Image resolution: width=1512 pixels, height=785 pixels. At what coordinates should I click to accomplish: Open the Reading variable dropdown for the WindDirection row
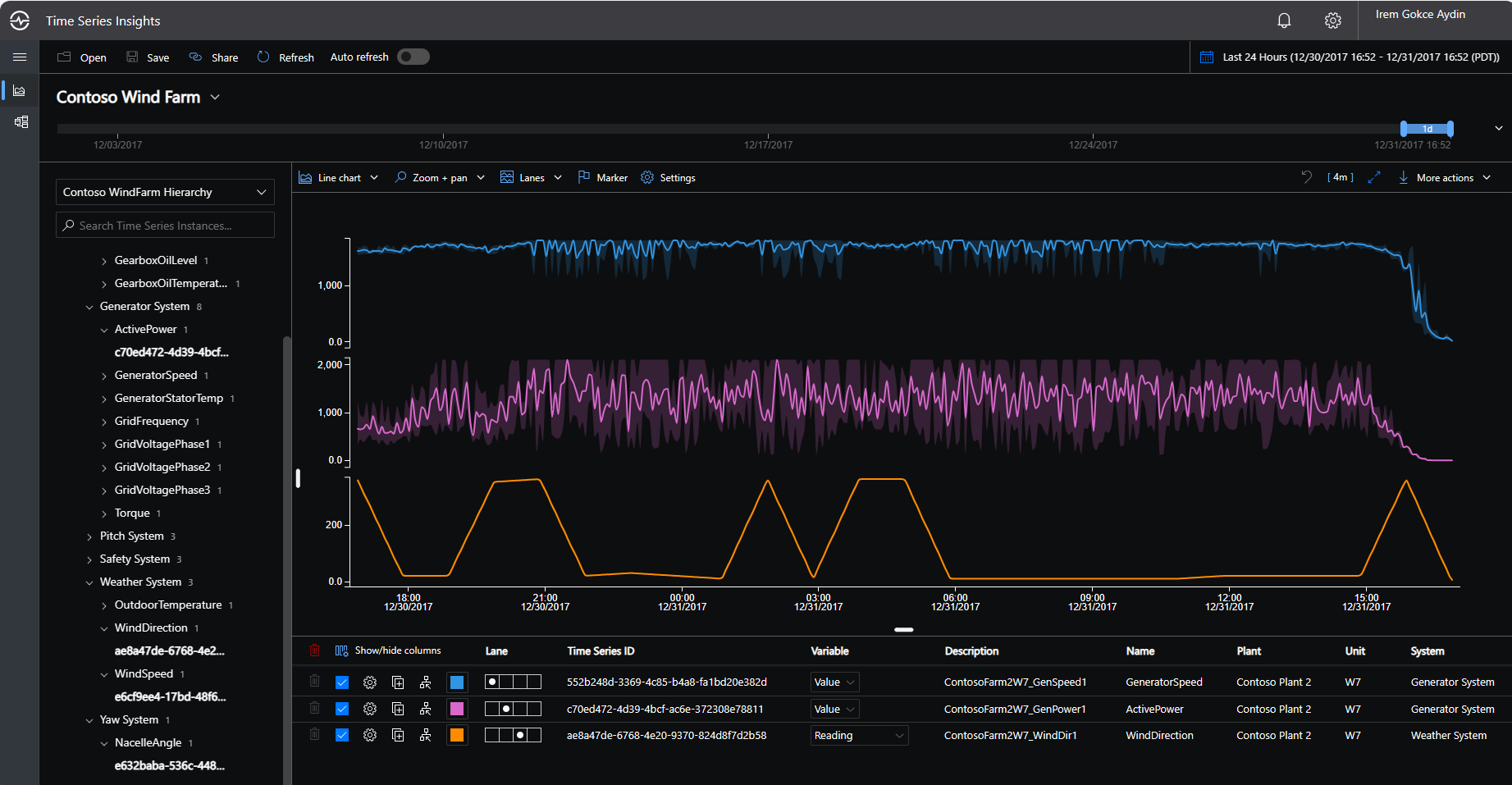(859, 735)
